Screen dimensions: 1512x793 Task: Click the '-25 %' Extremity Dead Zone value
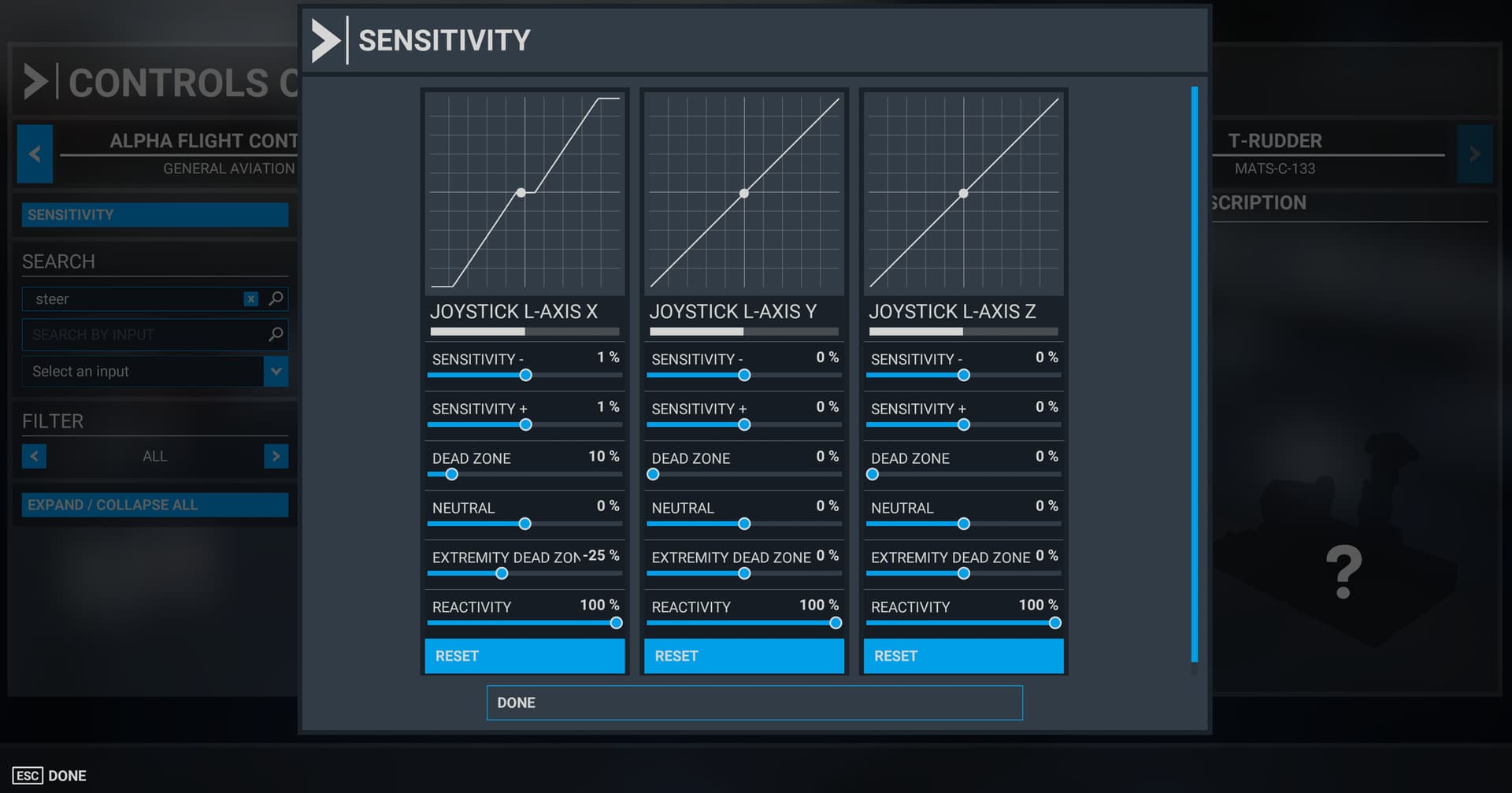point(602,556)
